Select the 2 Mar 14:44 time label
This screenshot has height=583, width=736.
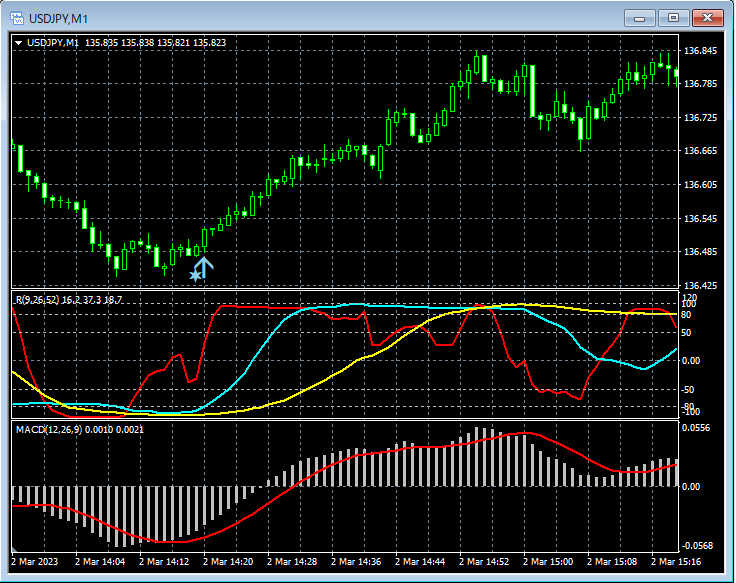click(421, 562)
